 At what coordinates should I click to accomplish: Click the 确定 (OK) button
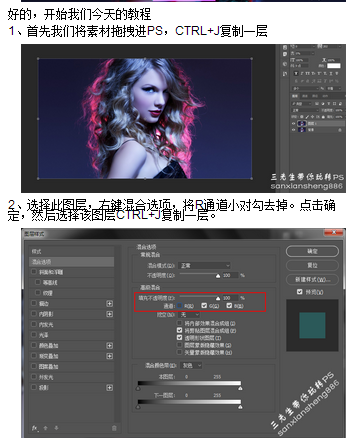(312, 251)
